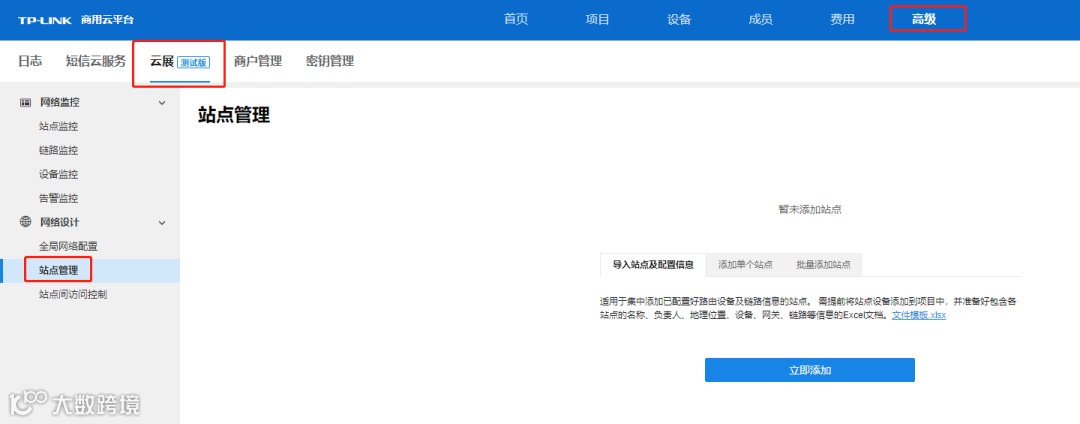Open the 设备 top menu
Viewport: 1080px width, 424px height.
click(679, 19)
